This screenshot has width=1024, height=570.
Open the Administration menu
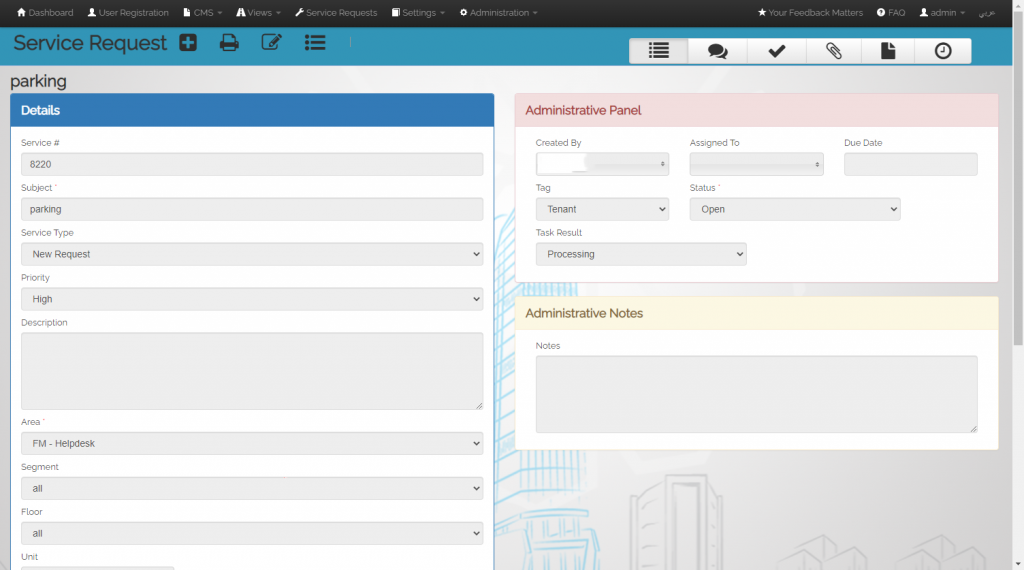pos(498,13)
